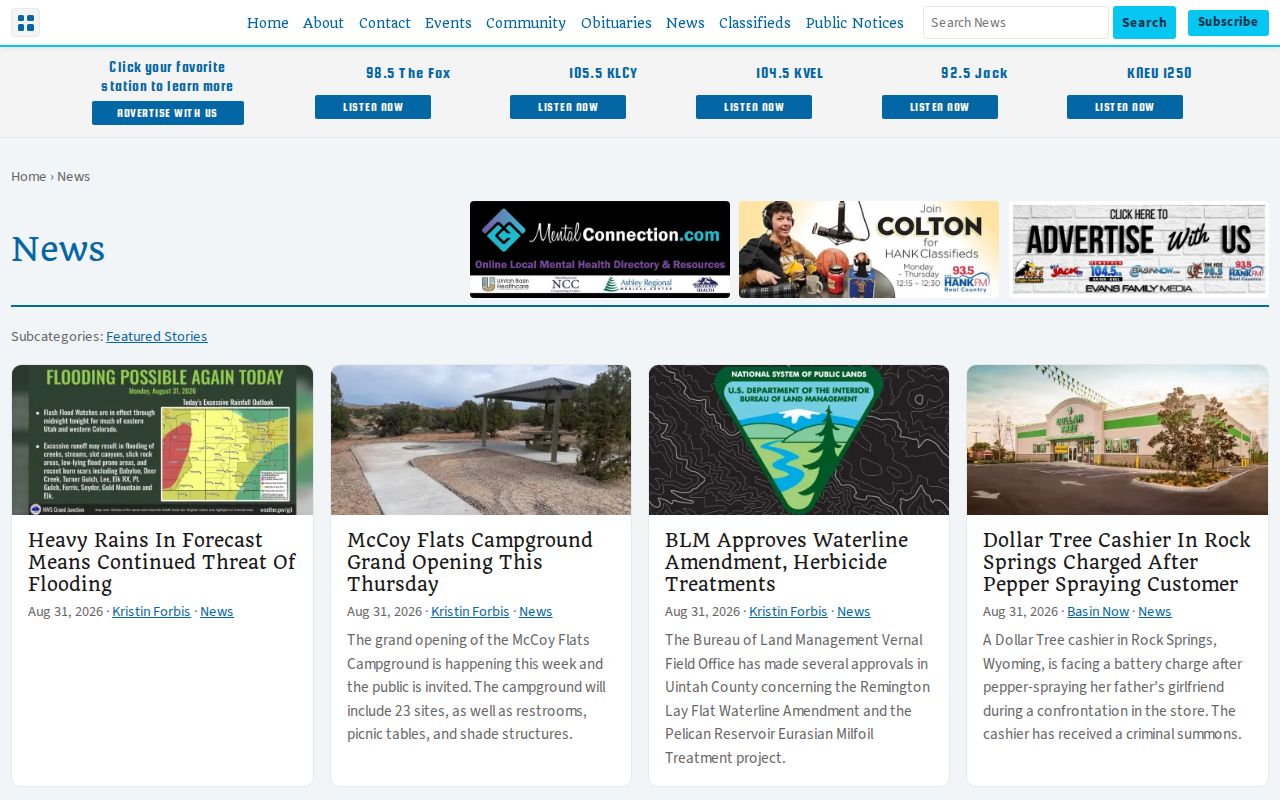Click Home in the breadcrumb
Screen dimensions: 1280x800
pos(28,176)
